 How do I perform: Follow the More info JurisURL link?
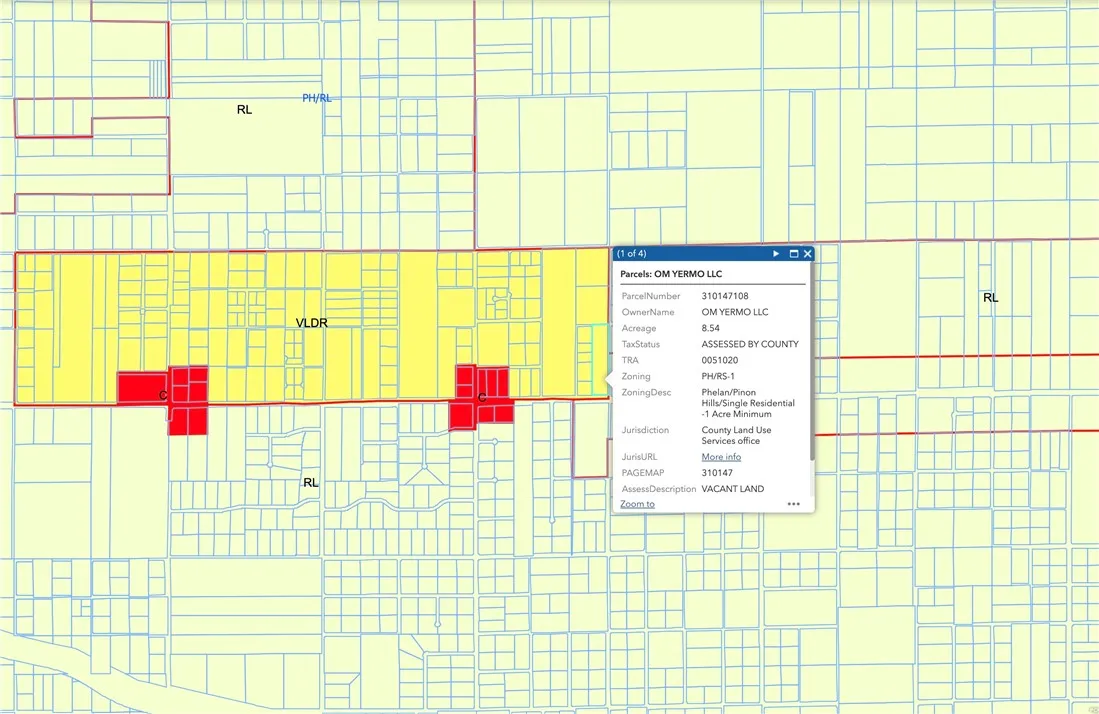point(721,457)
